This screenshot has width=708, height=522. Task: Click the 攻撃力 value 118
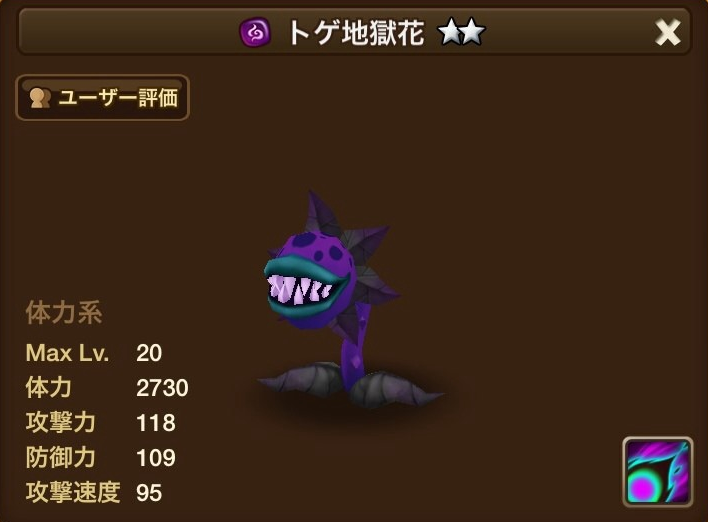(156, 423)
